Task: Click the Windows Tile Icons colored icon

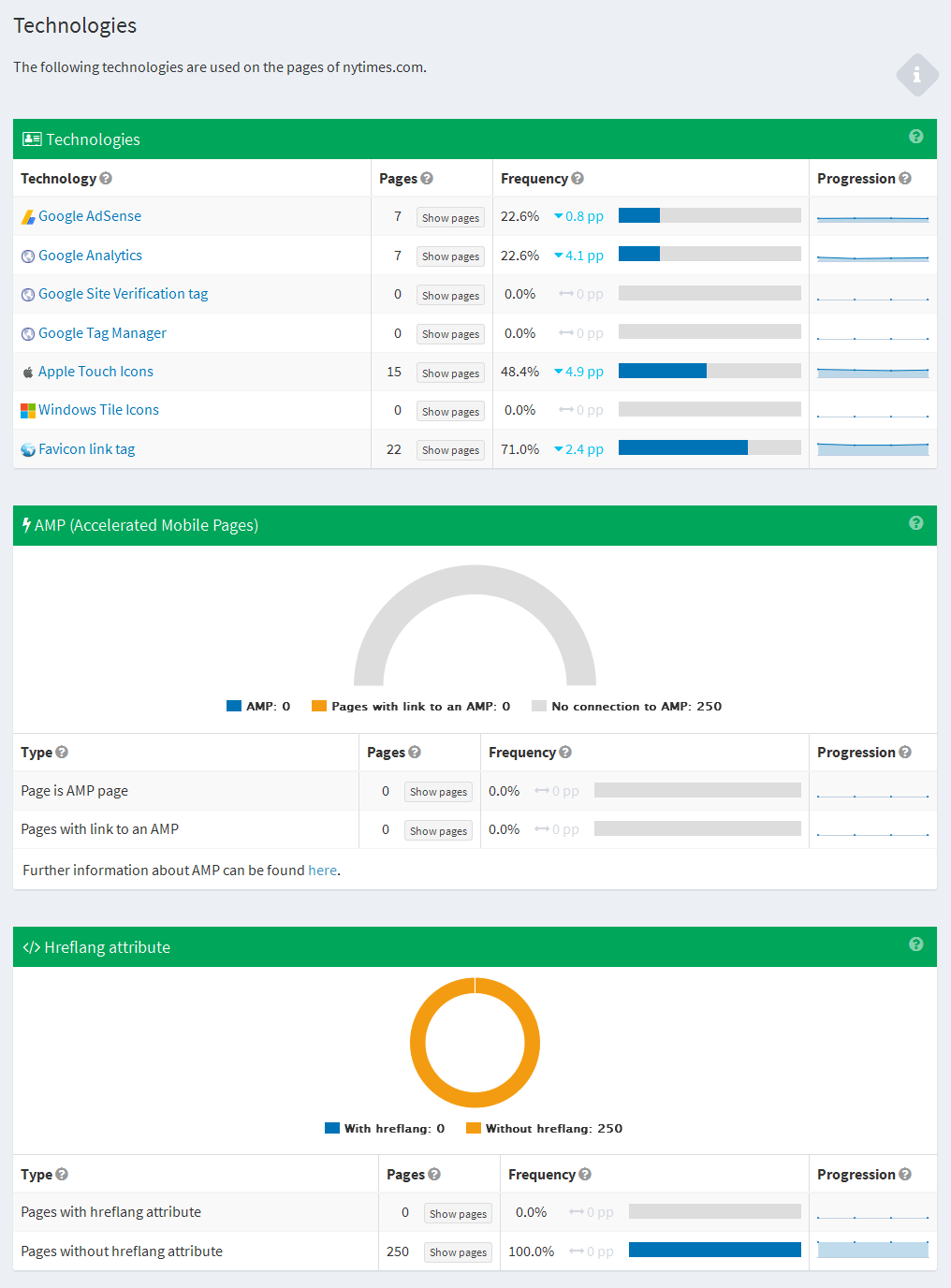Action: (27, 410)
